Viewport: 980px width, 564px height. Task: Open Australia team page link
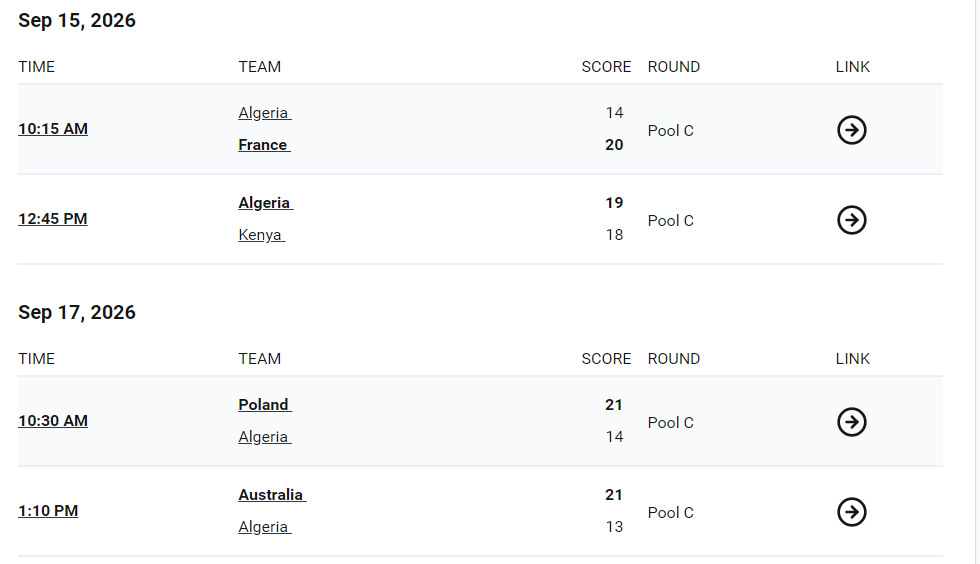pos(272,495)
